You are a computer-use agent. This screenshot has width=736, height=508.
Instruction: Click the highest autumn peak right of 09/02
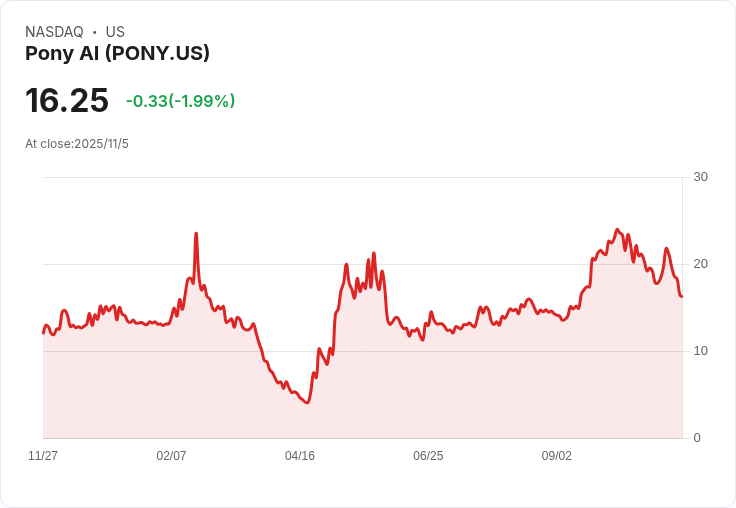click(x=617, y=230)
